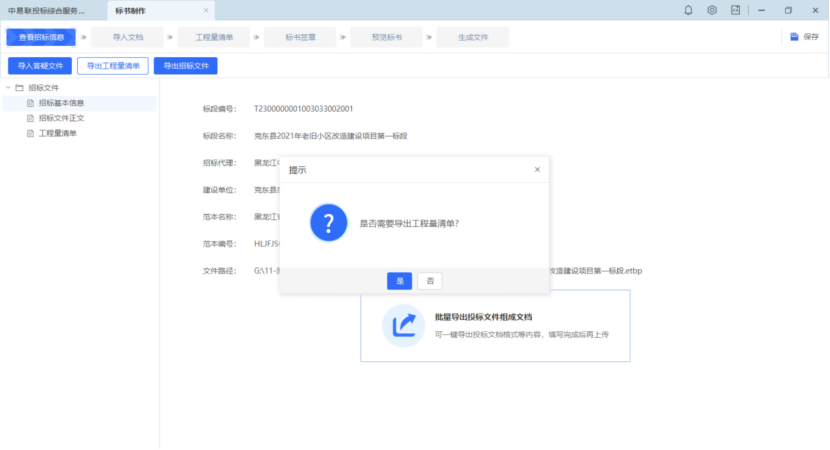
Task: Confirm export by clicking 是
Action: pos(399,281)
